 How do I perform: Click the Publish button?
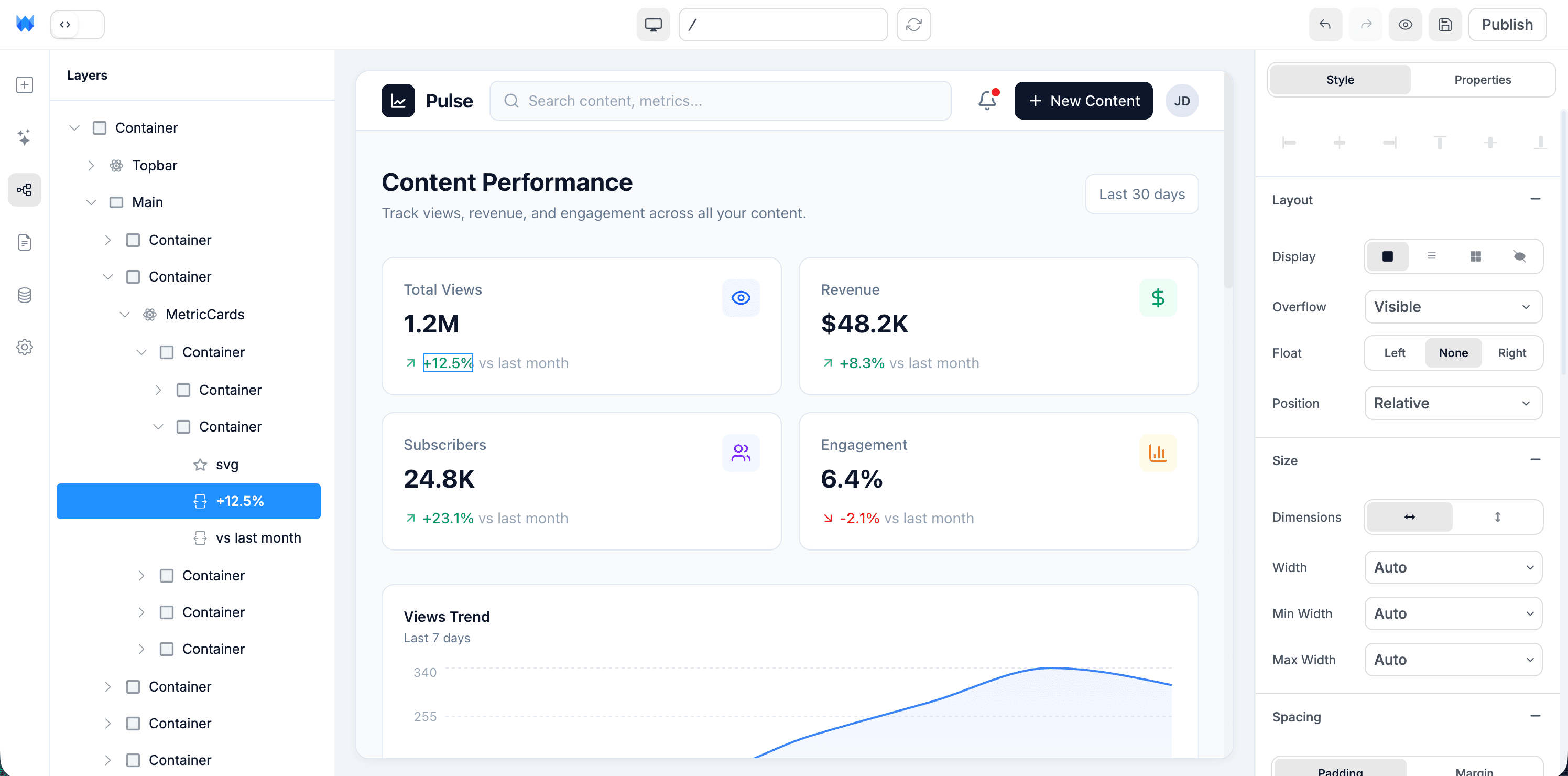tap(1508, 24)
